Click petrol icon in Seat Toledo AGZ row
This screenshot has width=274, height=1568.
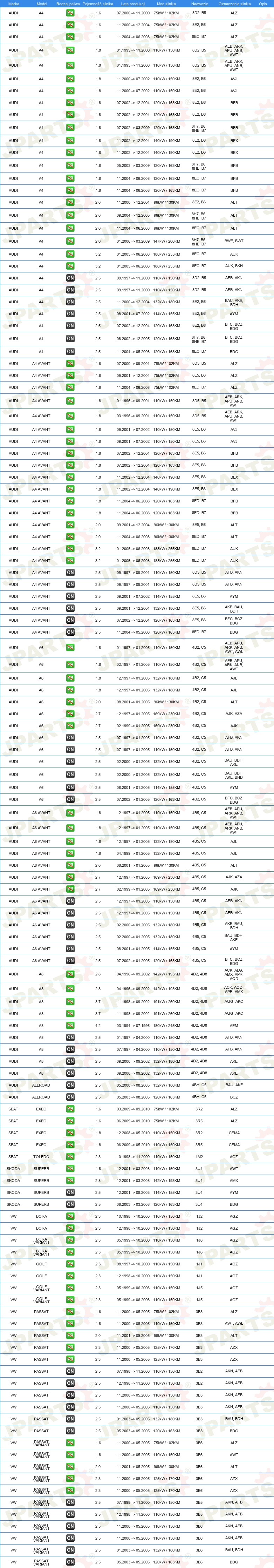click(70, 1157)
